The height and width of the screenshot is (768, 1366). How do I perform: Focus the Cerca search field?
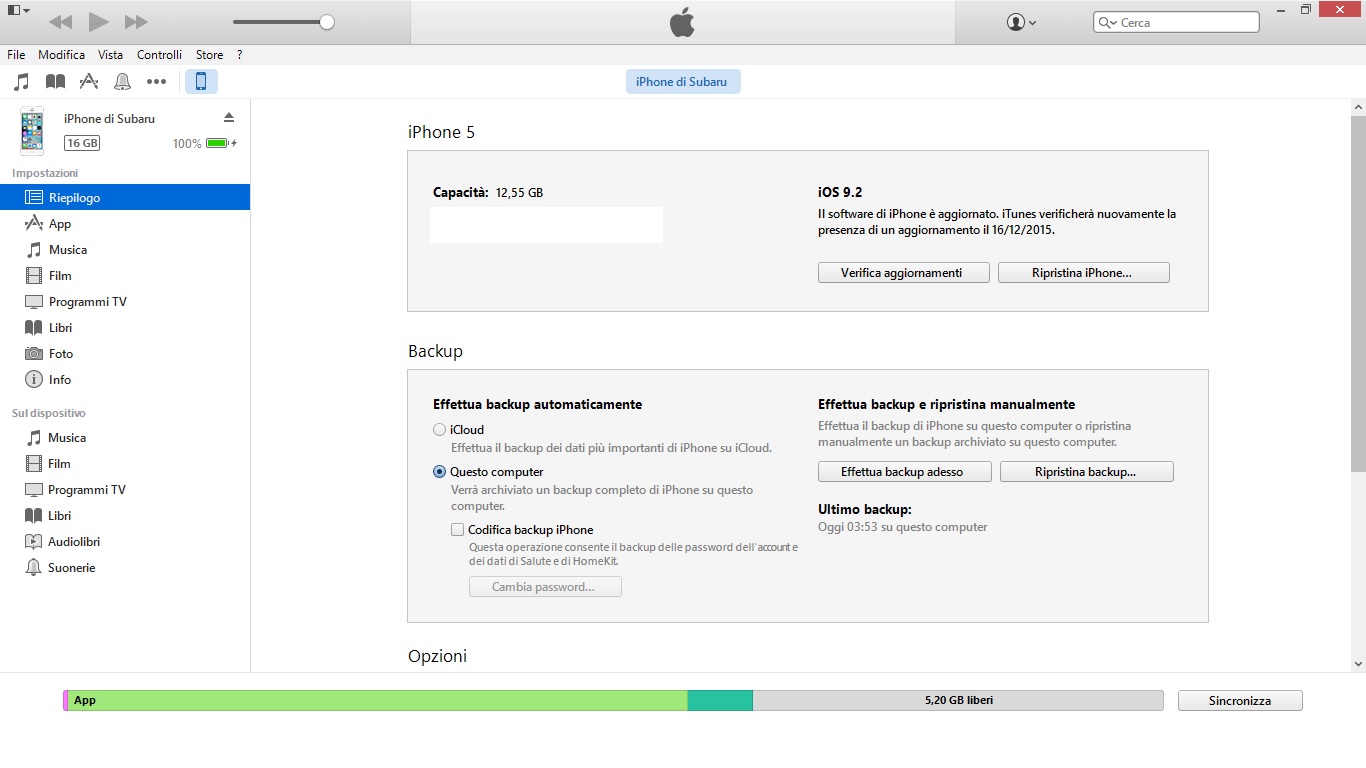click(x=1176, y=22)
